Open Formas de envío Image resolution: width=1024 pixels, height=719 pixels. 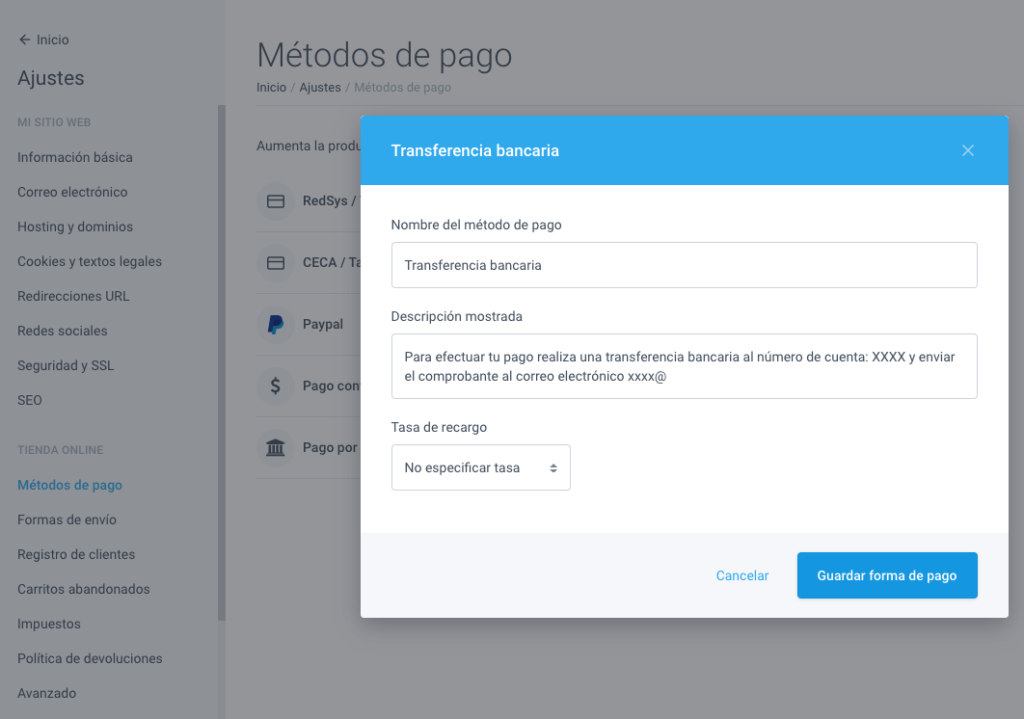tap(67, 519)
